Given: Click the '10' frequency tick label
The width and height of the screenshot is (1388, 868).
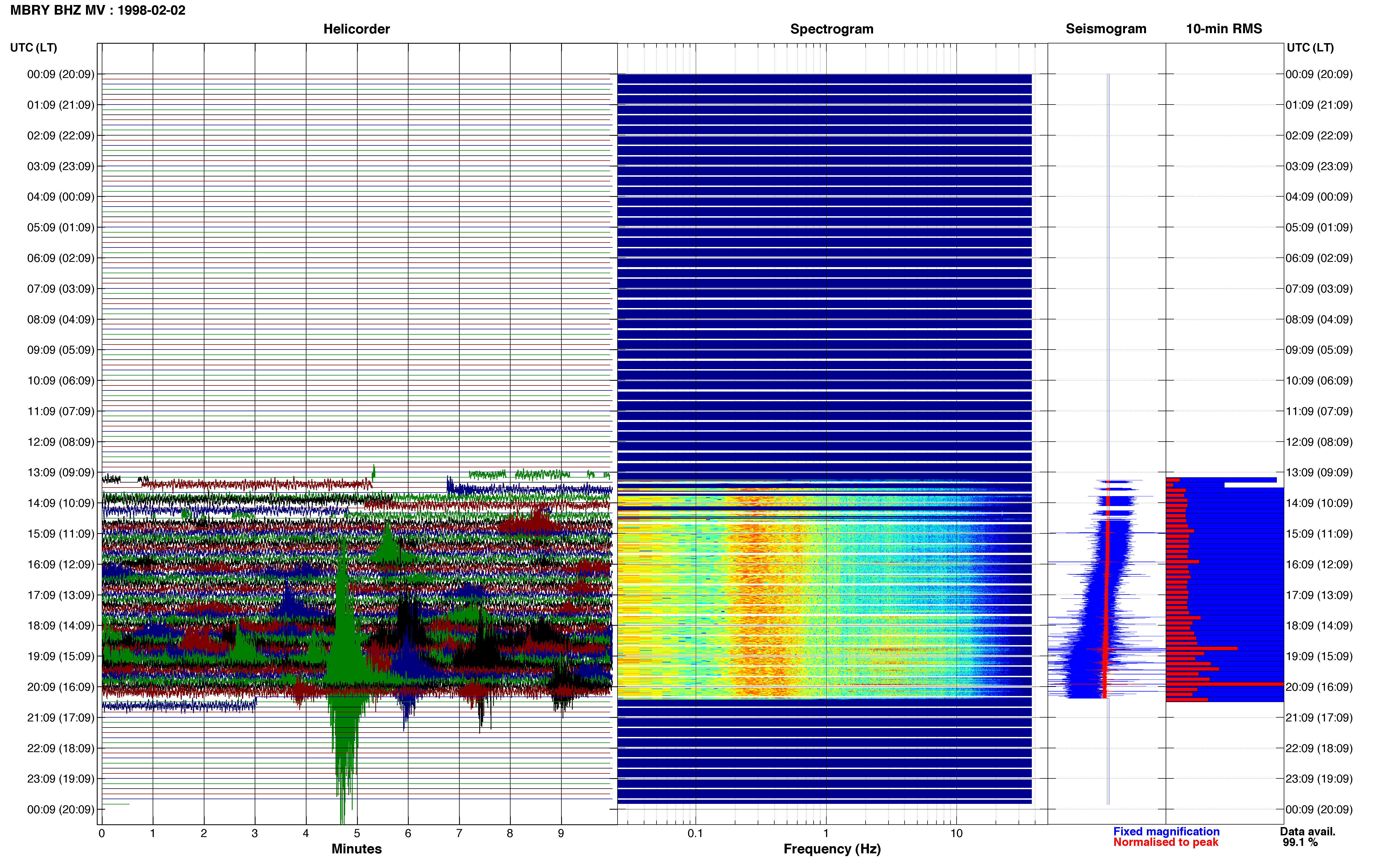Looking at the screenshot, I should point(956,833).
